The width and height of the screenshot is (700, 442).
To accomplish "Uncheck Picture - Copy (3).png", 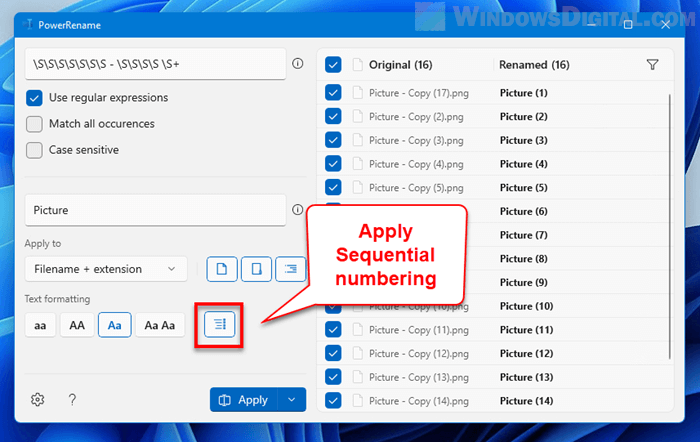I will (333, 140).
